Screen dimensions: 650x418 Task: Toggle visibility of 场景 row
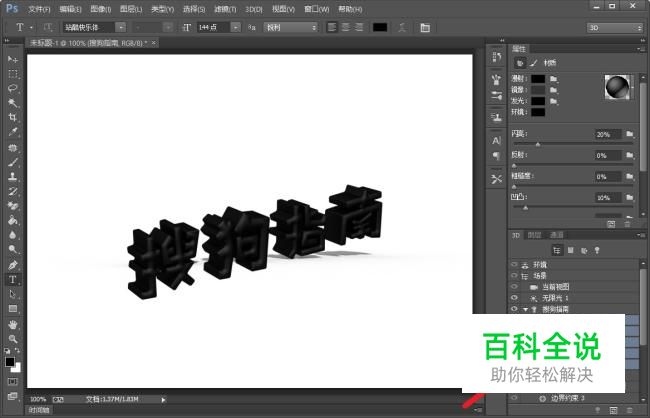pyautogui.click(x=514, y=276)
